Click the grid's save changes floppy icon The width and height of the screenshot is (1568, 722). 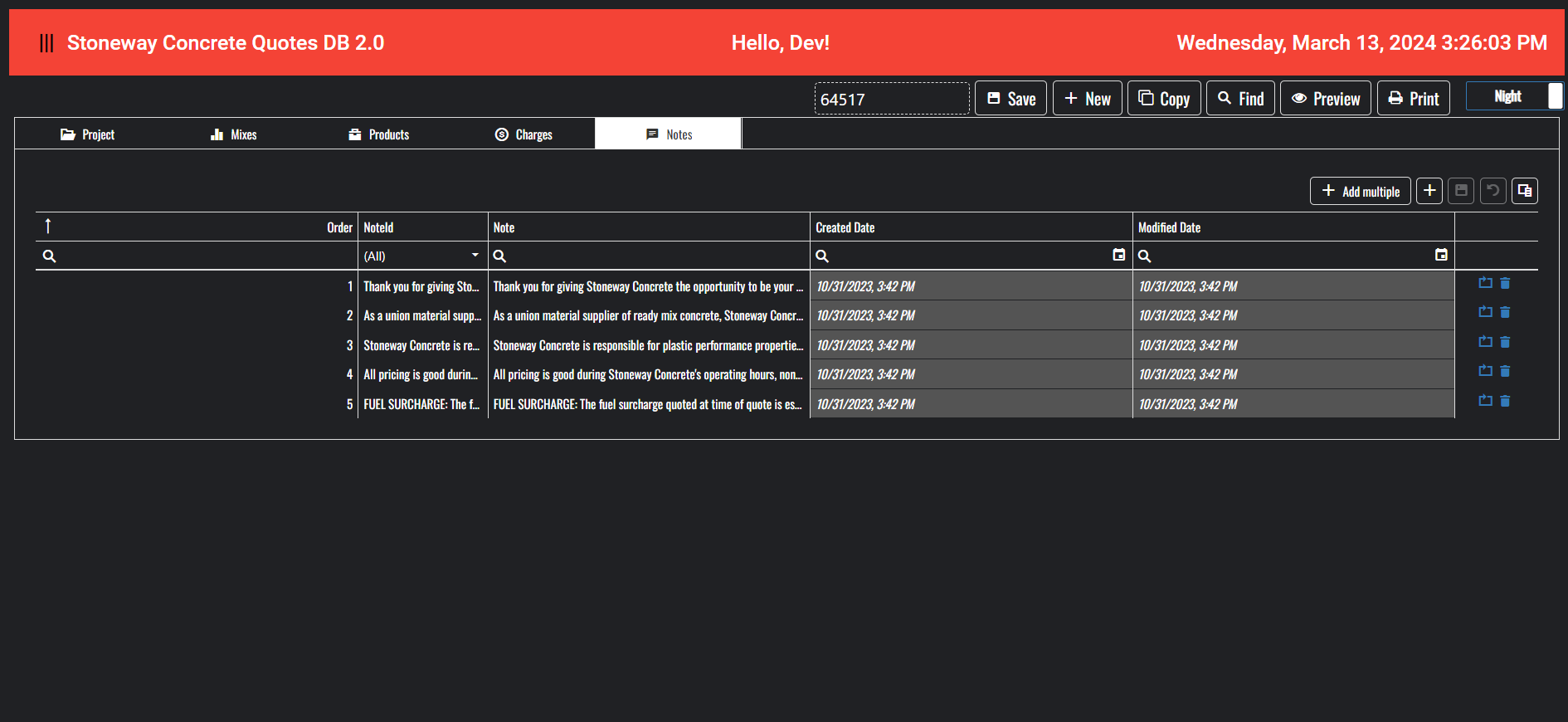pos(1462,191)
